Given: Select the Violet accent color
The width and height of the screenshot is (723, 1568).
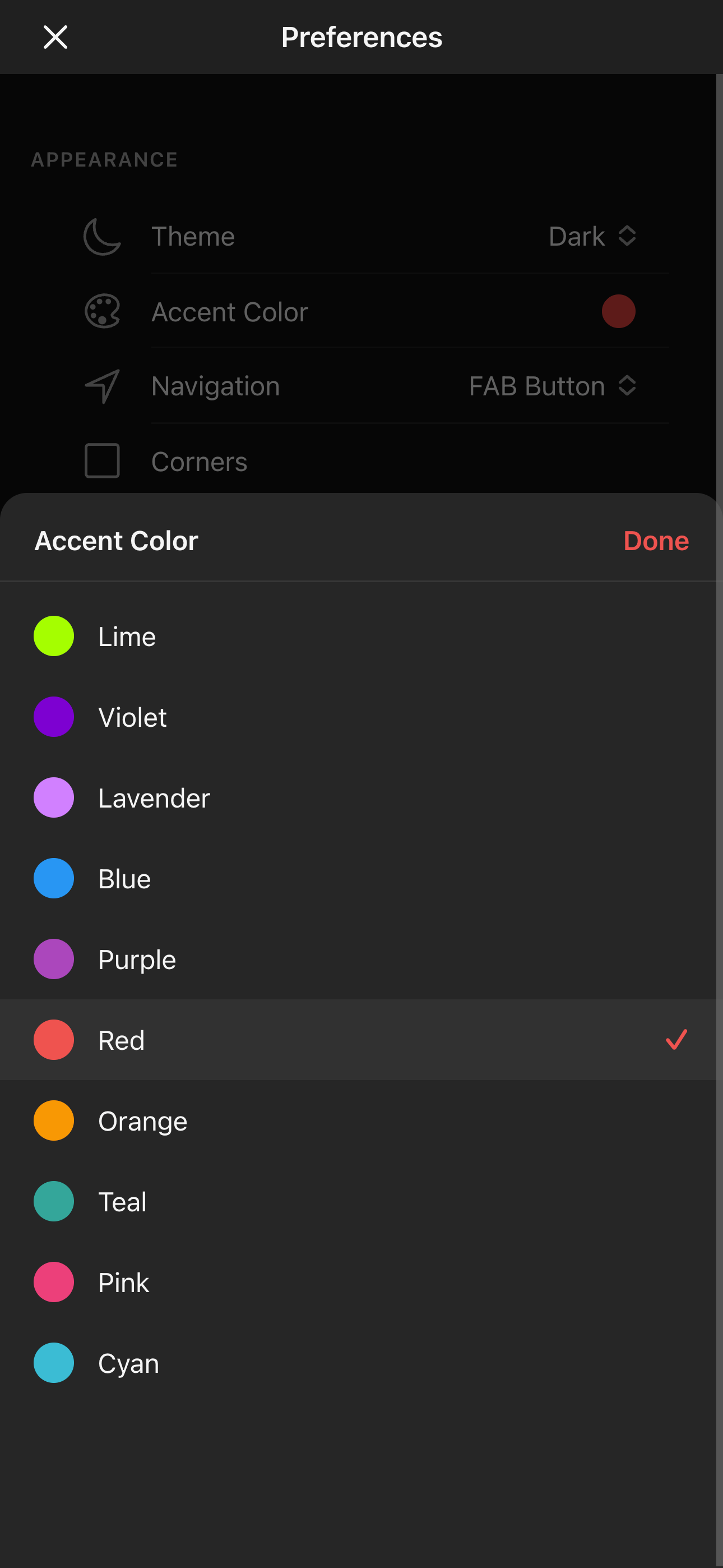Looking at the screenshot, I should (358, 717).
